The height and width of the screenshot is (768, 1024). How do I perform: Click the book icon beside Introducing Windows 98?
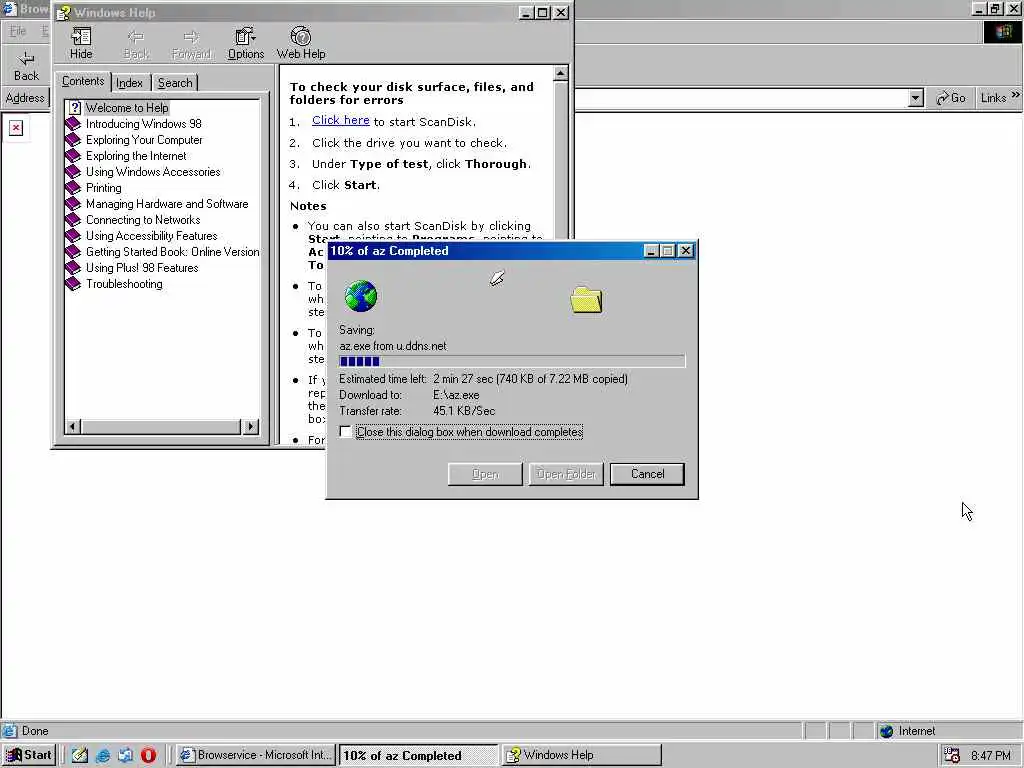coord(73,123)
